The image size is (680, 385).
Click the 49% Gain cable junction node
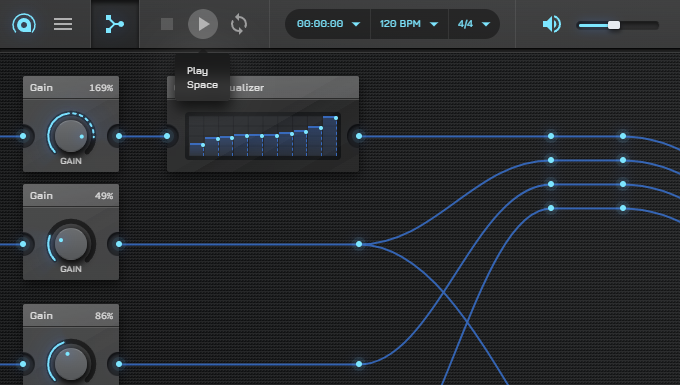(359, 244)
